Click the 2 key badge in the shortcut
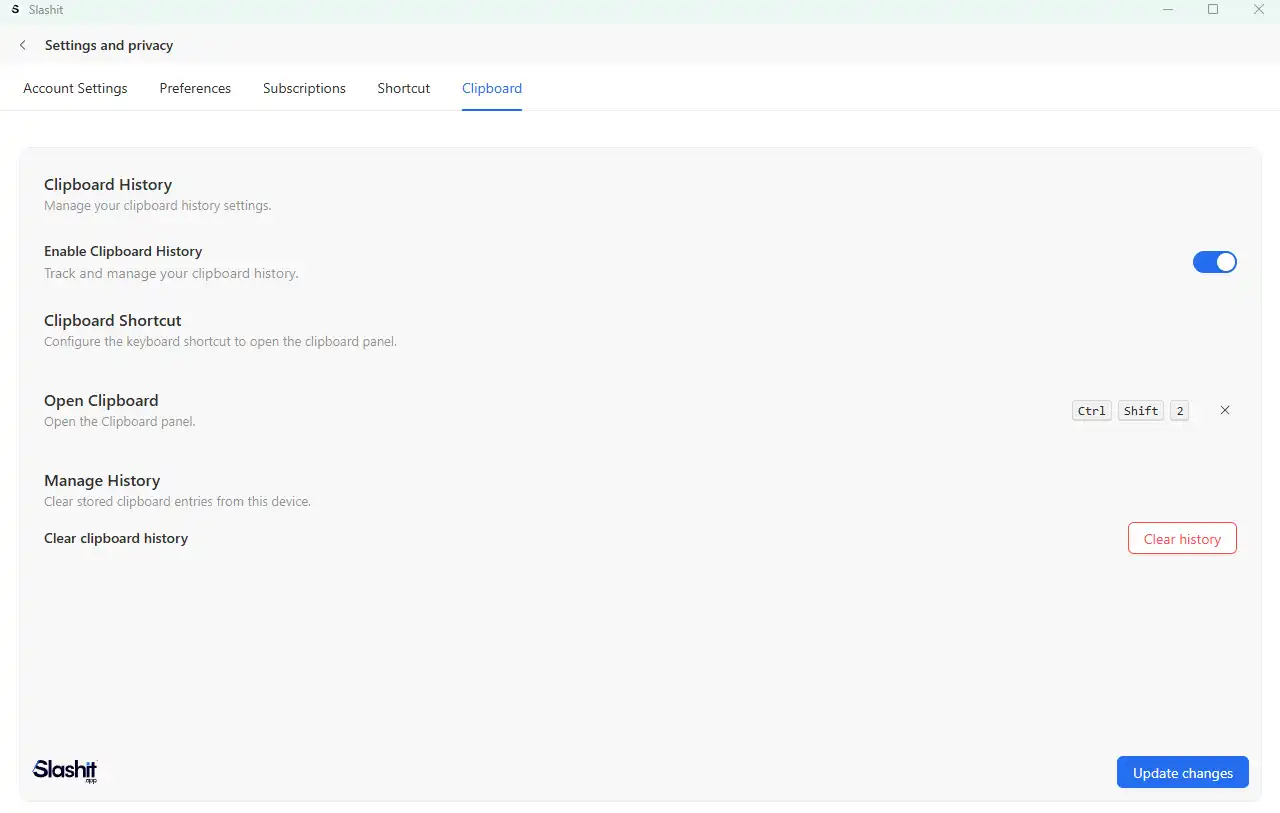 coord(1180,411)
